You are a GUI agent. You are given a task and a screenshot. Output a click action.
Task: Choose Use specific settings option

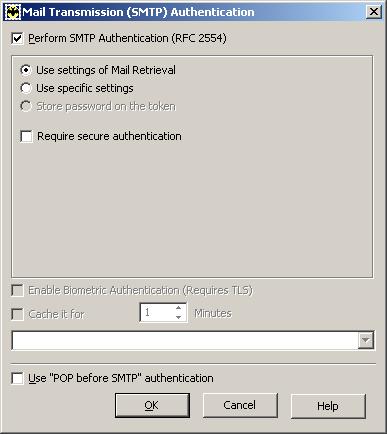click(x=26, y=88)
